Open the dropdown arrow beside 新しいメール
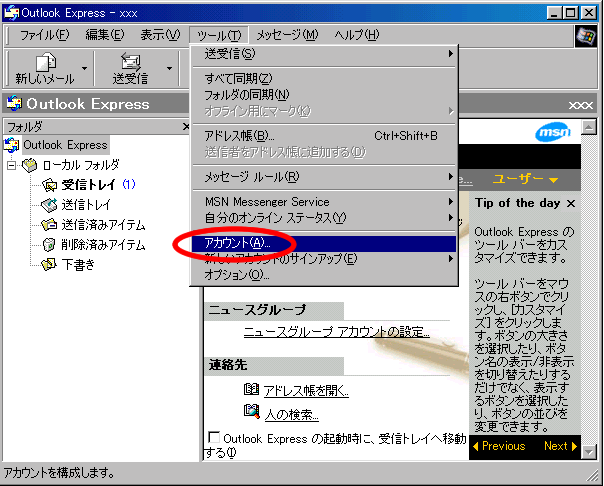This screenshot has width=604, height=486. tap(84, 69)
